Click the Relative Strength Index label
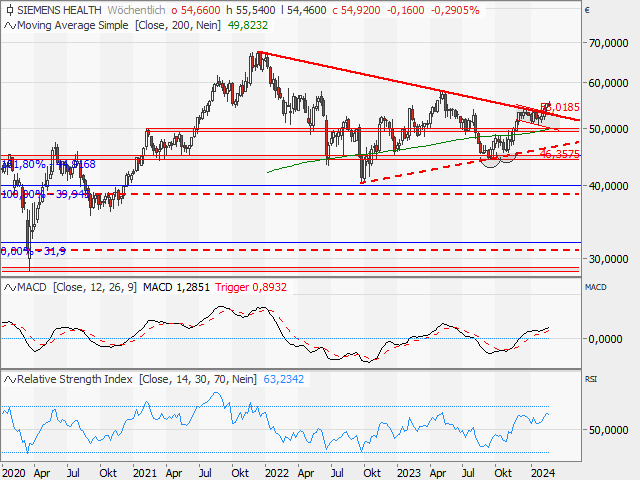The image size is (640, 480). click(75, 379)
